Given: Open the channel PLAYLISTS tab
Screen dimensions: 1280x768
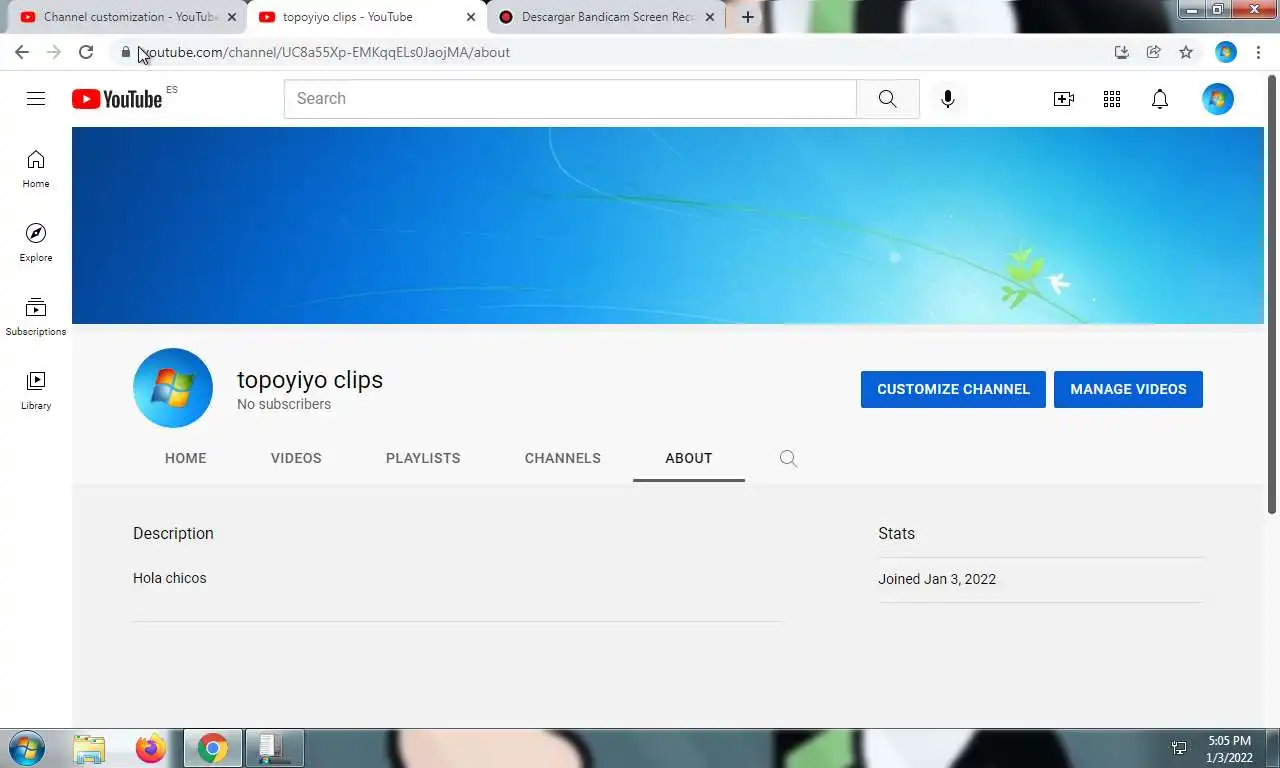Looking at the screenshot, I should (x=423, y=458).
